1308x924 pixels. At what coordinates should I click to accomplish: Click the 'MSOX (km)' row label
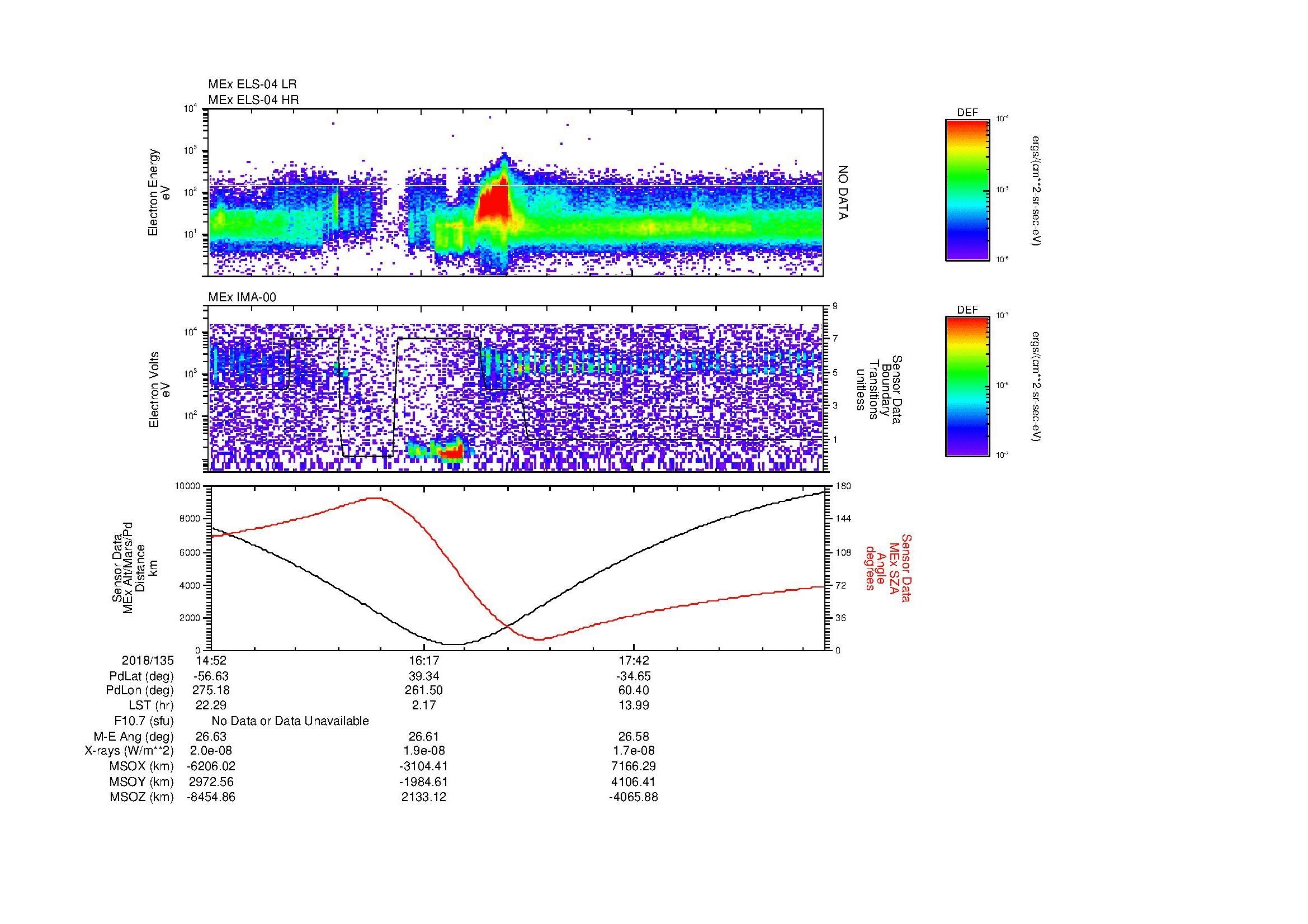(141, 766)
